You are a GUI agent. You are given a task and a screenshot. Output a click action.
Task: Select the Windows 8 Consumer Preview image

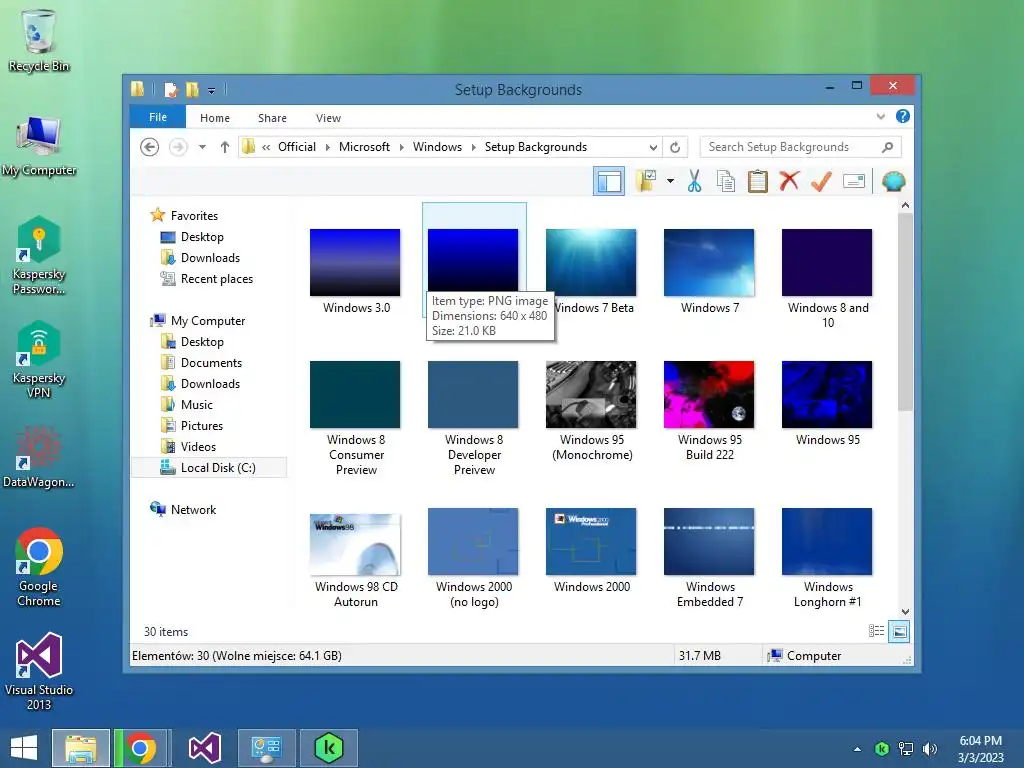pos(355,394)
